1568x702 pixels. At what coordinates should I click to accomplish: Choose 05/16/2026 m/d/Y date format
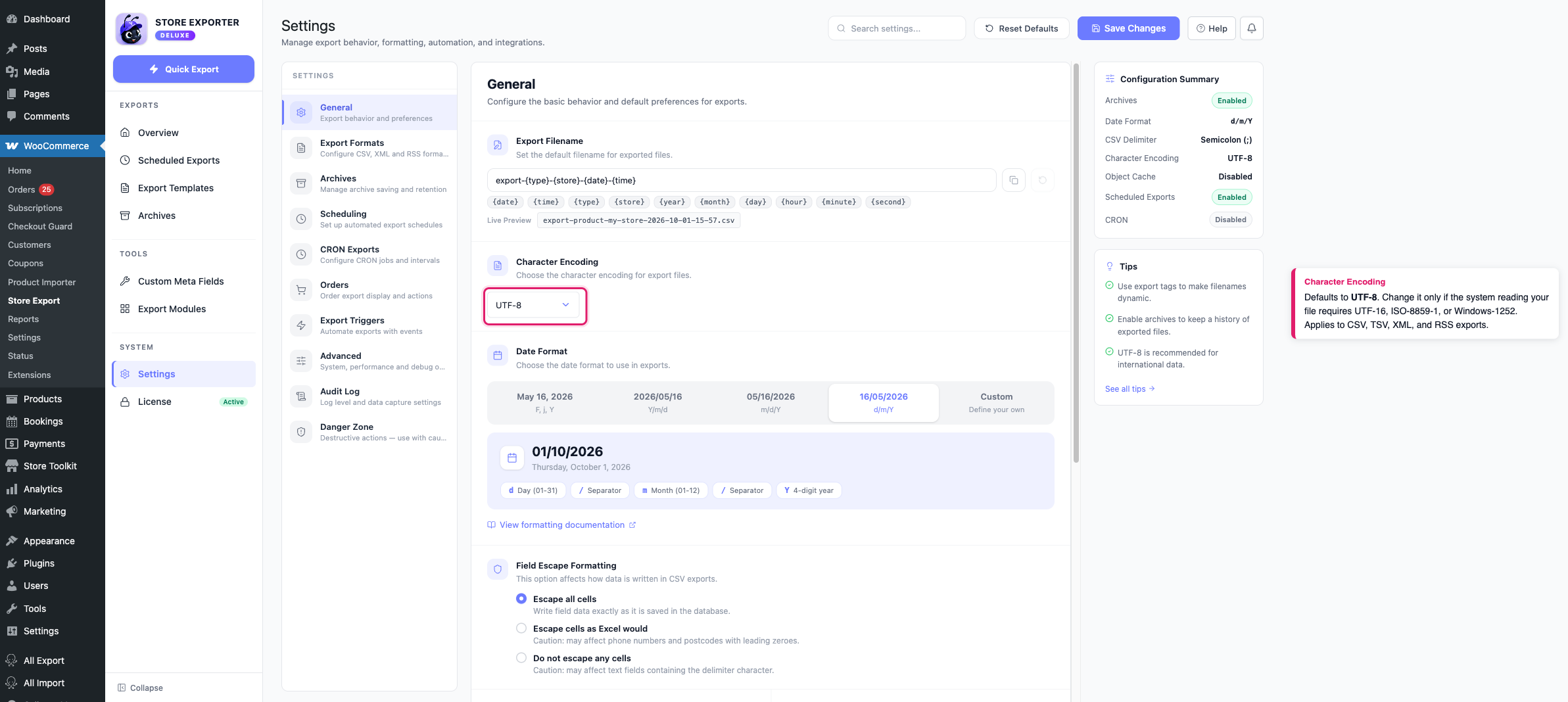pyautogui.click(x=771, y=402)
